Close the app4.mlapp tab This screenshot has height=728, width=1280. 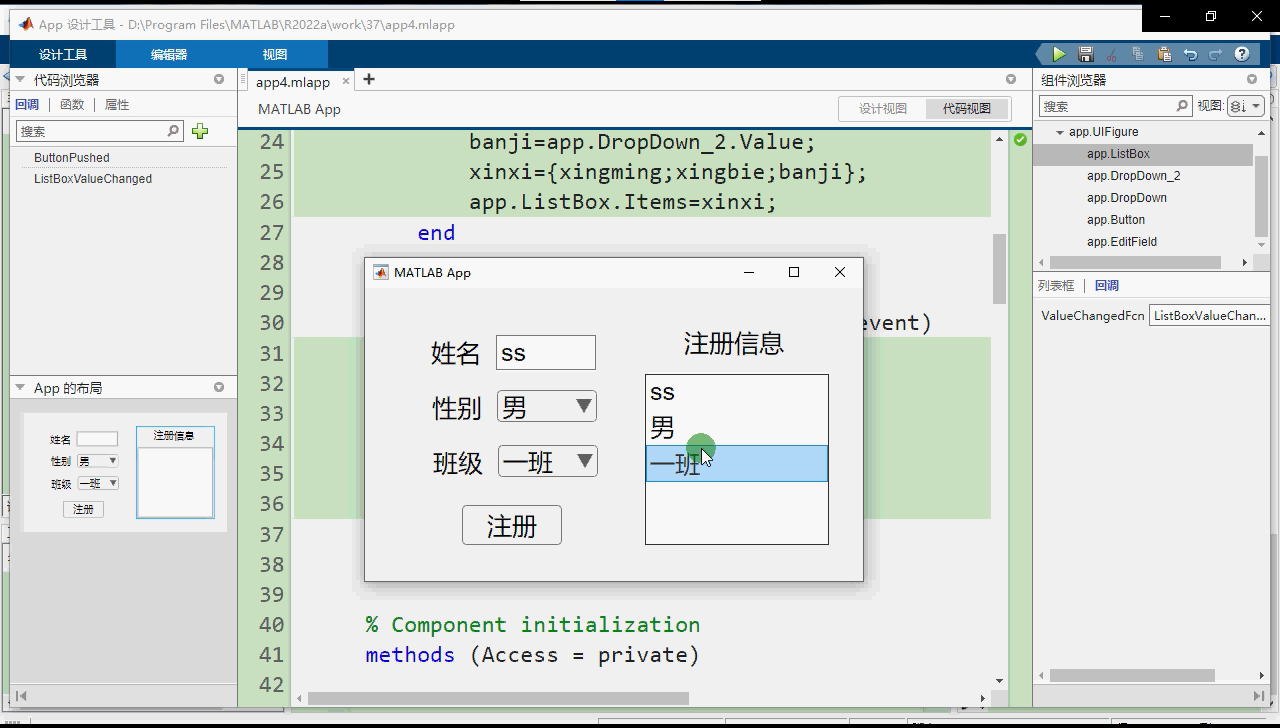coord(347,81)
